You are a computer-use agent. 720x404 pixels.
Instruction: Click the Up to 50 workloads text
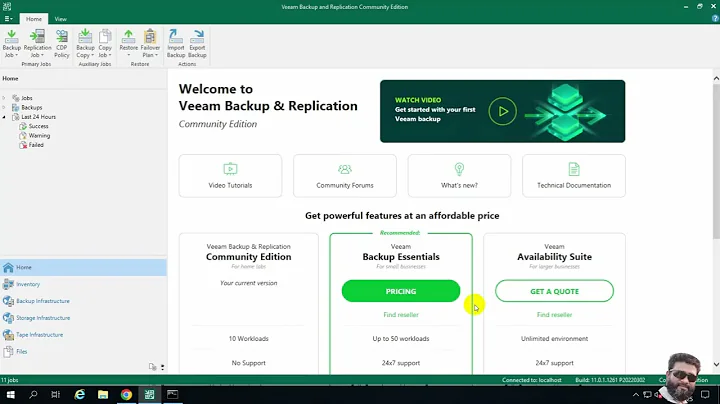(401, 338)
